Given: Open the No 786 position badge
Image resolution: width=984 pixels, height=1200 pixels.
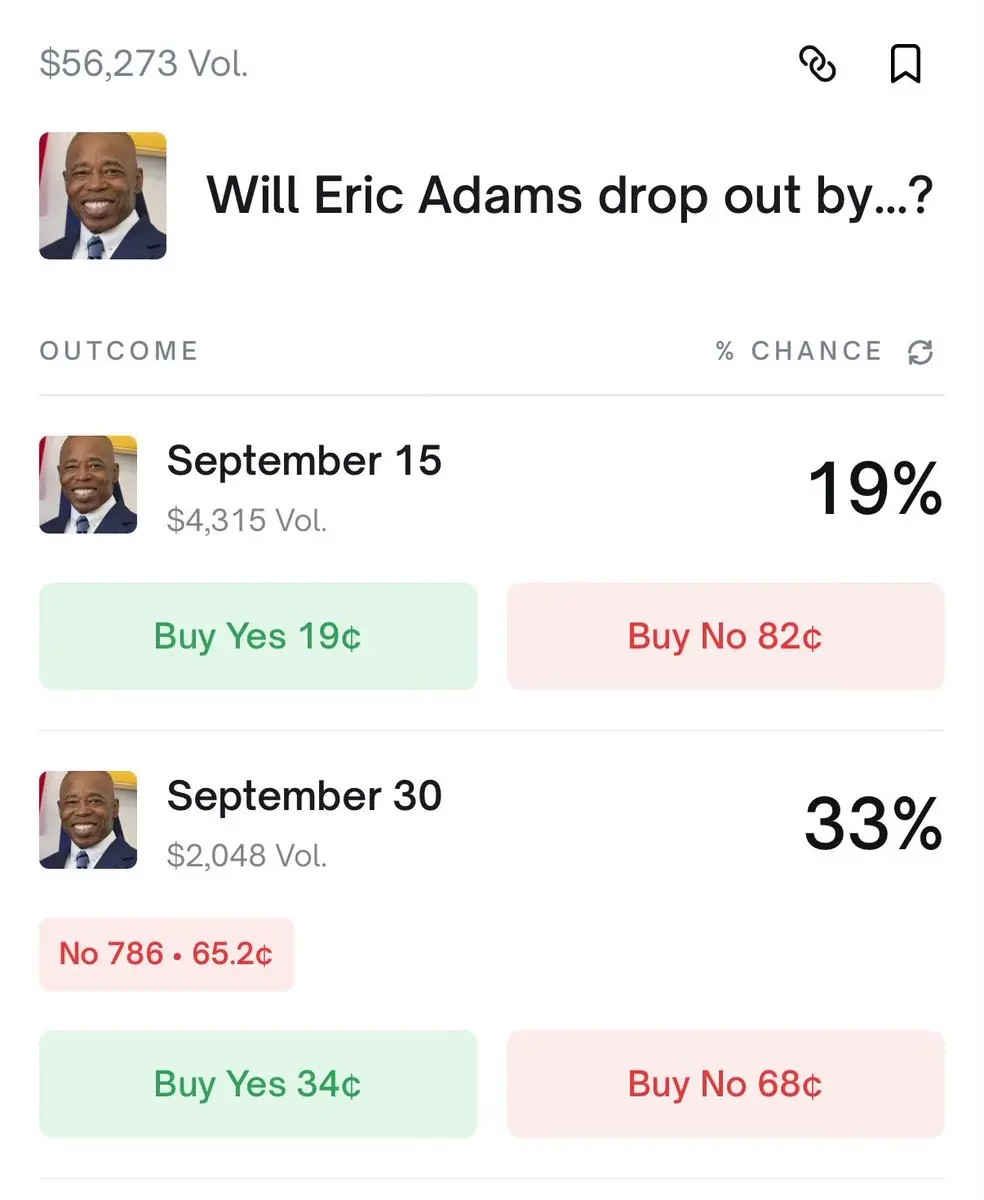Looking at the screenshot, I should click(x=166, y=954).
